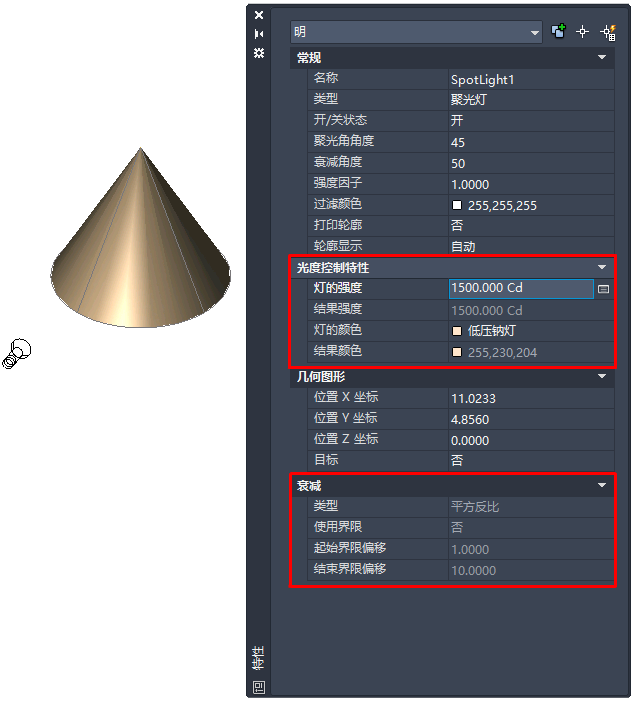The width and height of the screenshot is (631, 705).
Task: Collapse the 几何图形 section
Action: 602,376
